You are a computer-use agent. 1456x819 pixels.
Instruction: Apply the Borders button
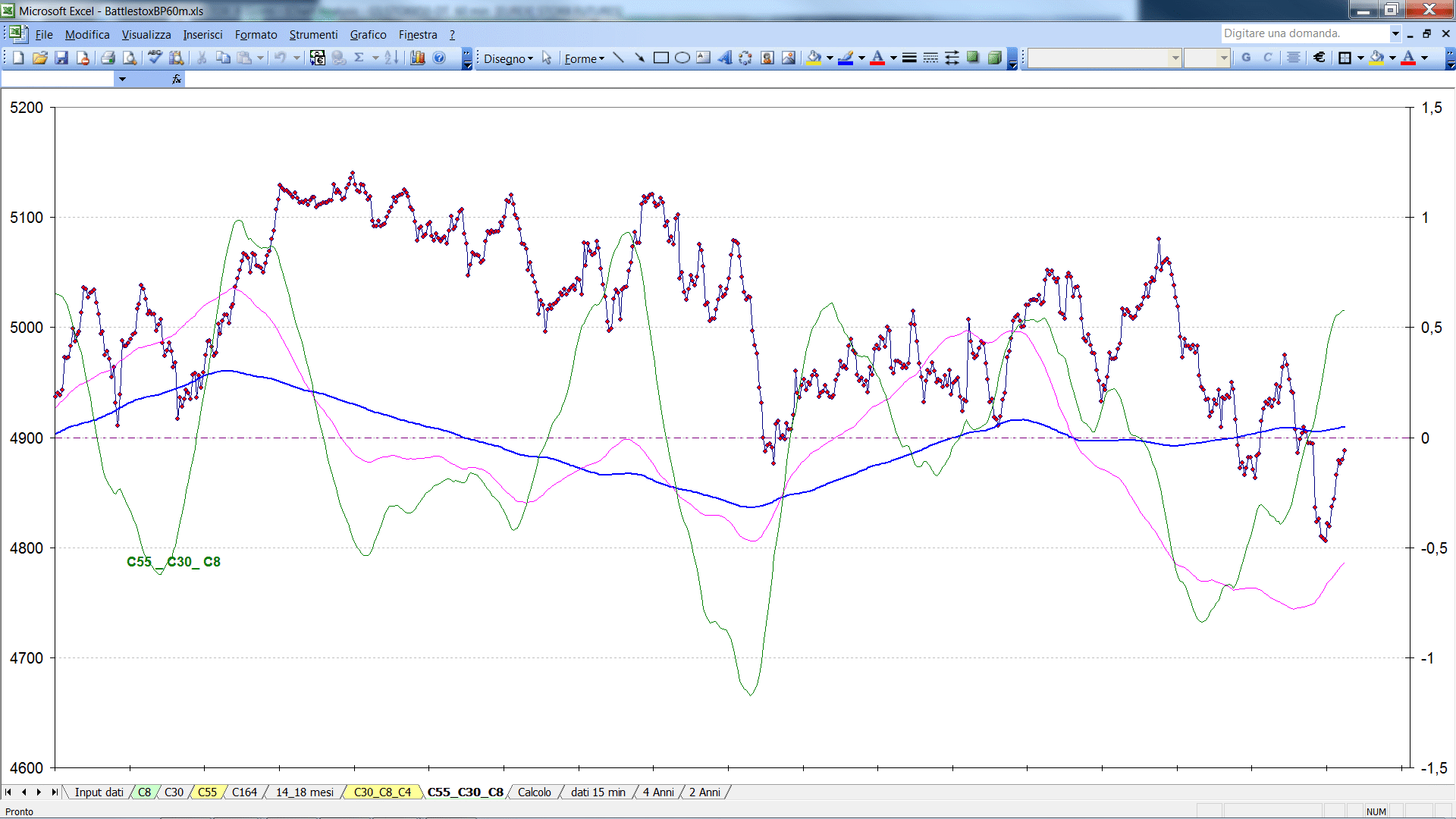point(1345,58)
